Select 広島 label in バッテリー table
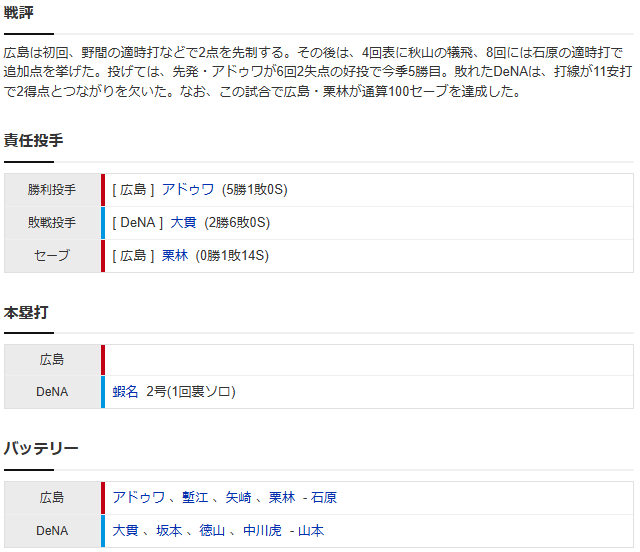 pos(52,498)
